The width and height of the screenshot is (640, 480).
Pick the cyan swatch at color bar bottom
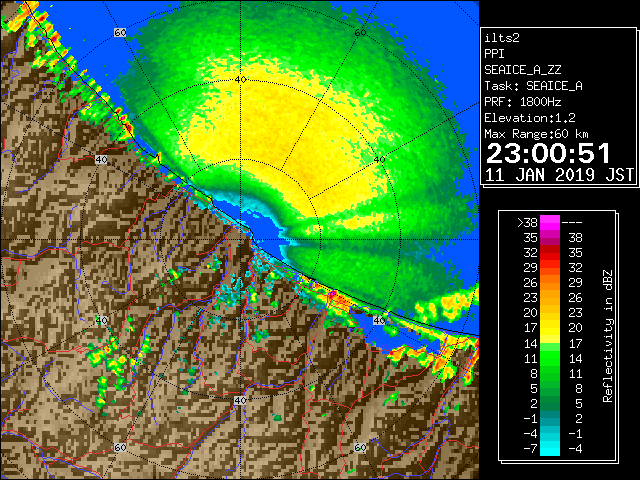tap(550, 448)
